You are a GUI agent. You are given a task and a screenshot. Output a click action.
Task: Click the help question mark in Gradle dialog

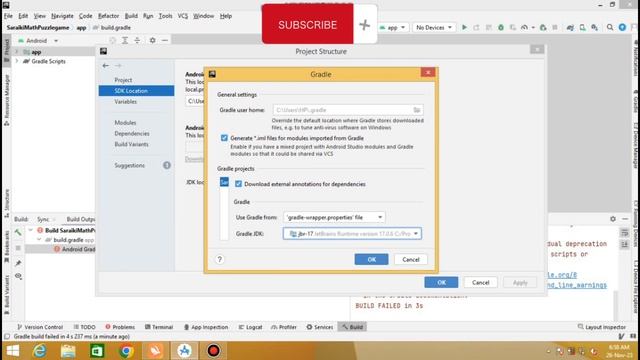220,259
